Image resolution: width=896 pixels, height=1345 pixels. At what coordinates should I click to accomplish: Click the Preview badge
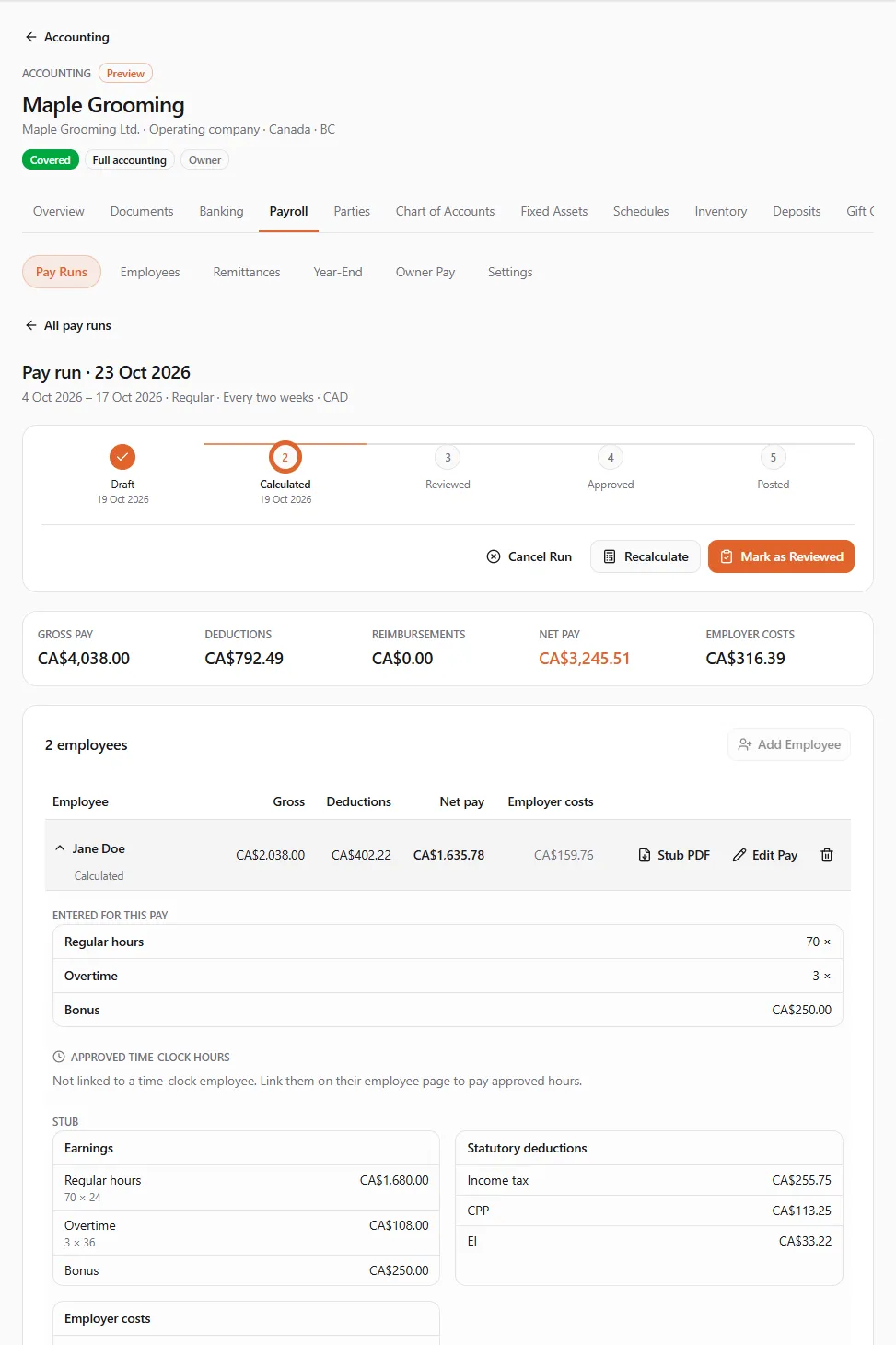pos(125,74)
